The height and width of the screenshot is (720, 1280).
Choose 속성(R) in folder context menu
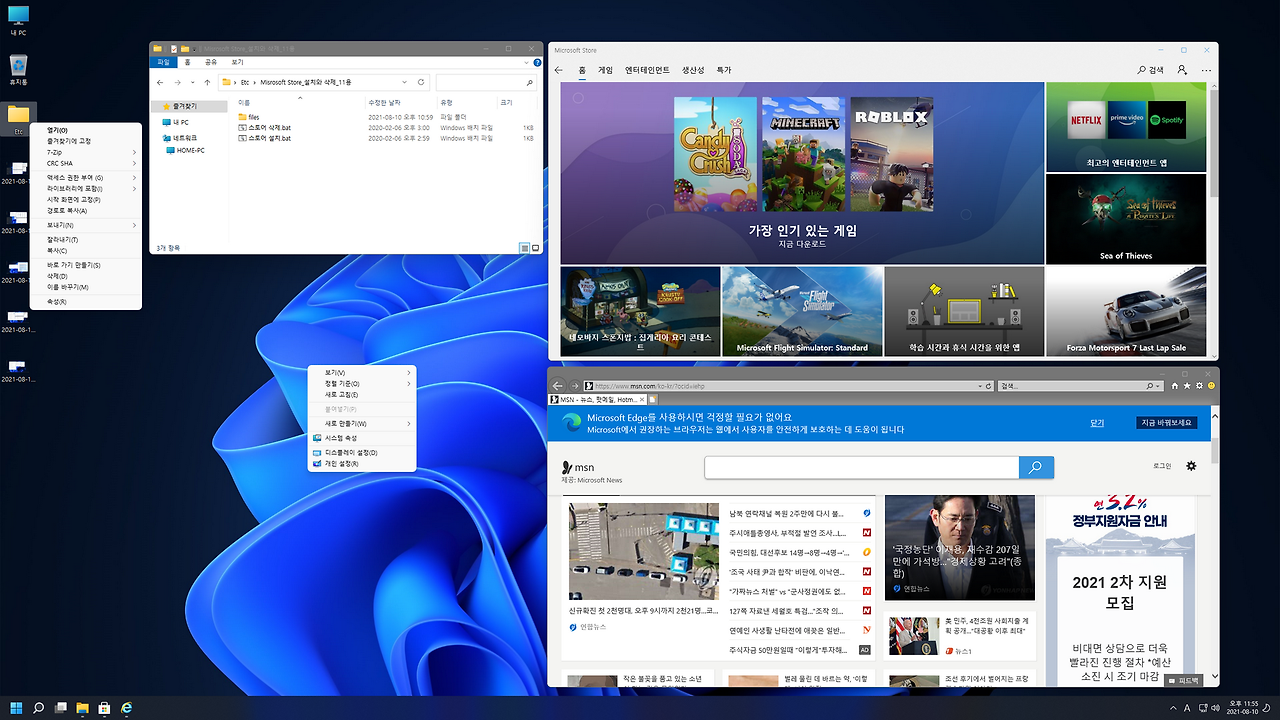point(86,301)
